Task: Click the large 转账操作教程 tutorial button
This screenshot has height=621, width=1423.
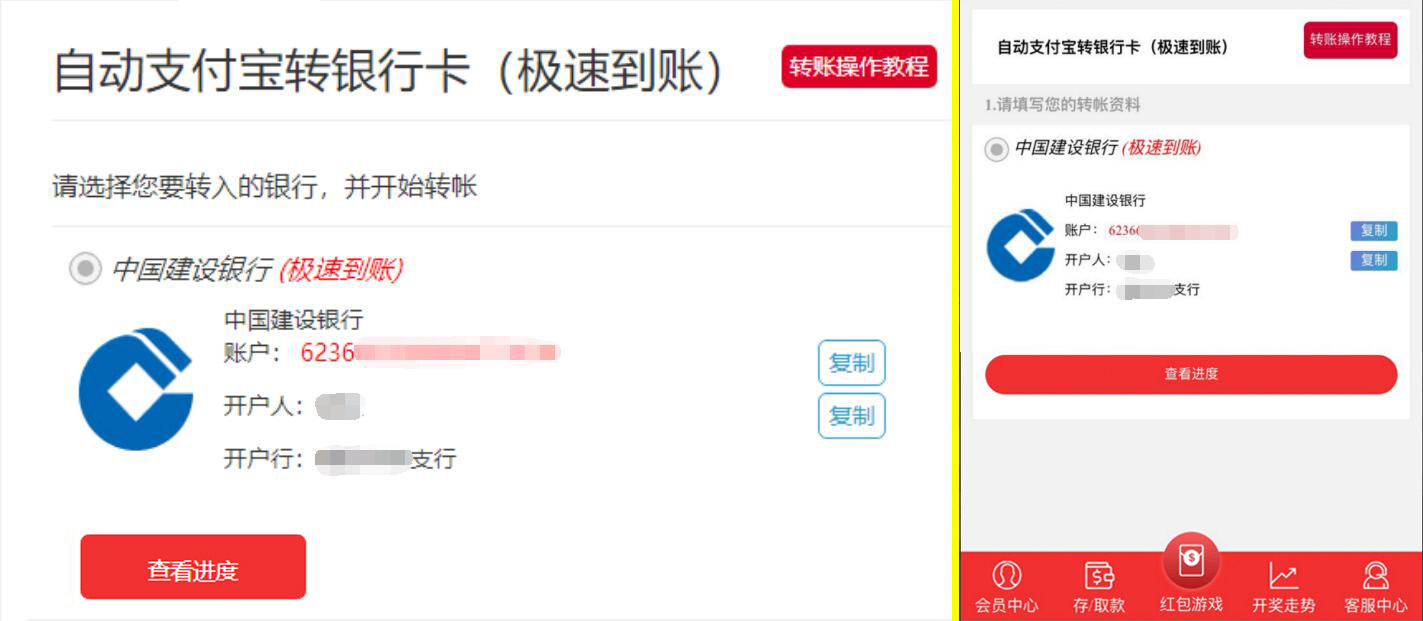Action: [x=859, y=67]
